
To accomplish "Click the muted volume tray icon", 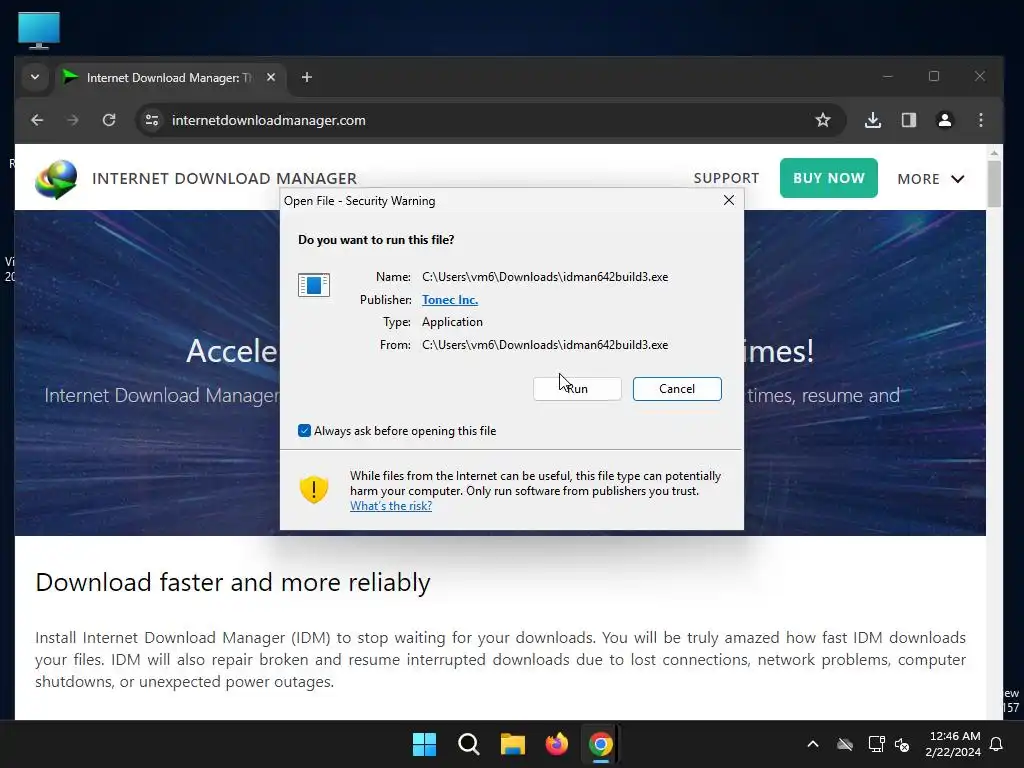I will tap(902, 744).
